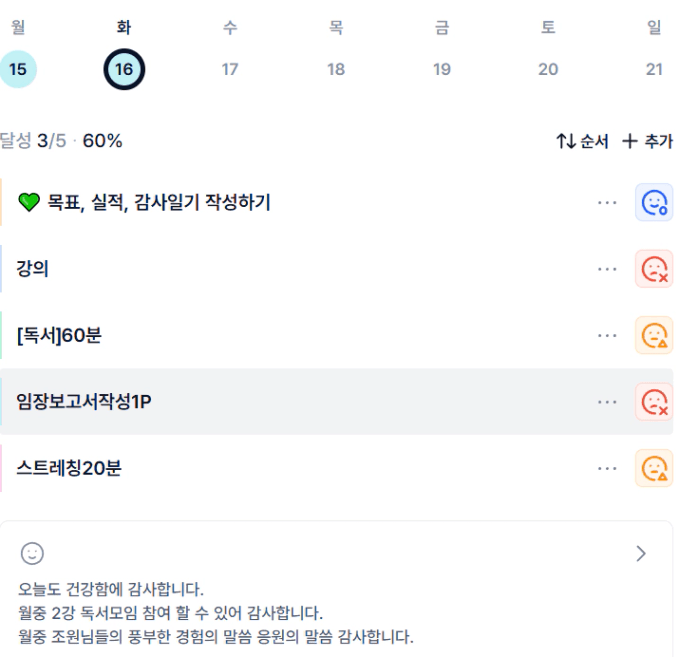
Task: Open the three-dot menu for [독서]60분
Action: (607, 336)
